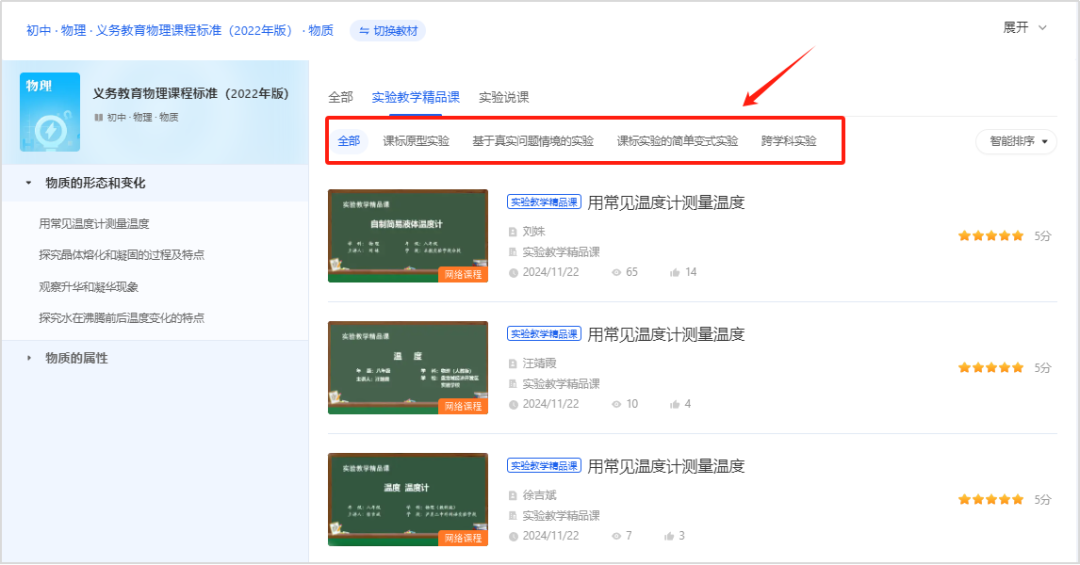Click the 实验教学精品课 badge on 汪靖雨's course
Viewport: 1080px width, 565px height.
[x=544, y=333]
